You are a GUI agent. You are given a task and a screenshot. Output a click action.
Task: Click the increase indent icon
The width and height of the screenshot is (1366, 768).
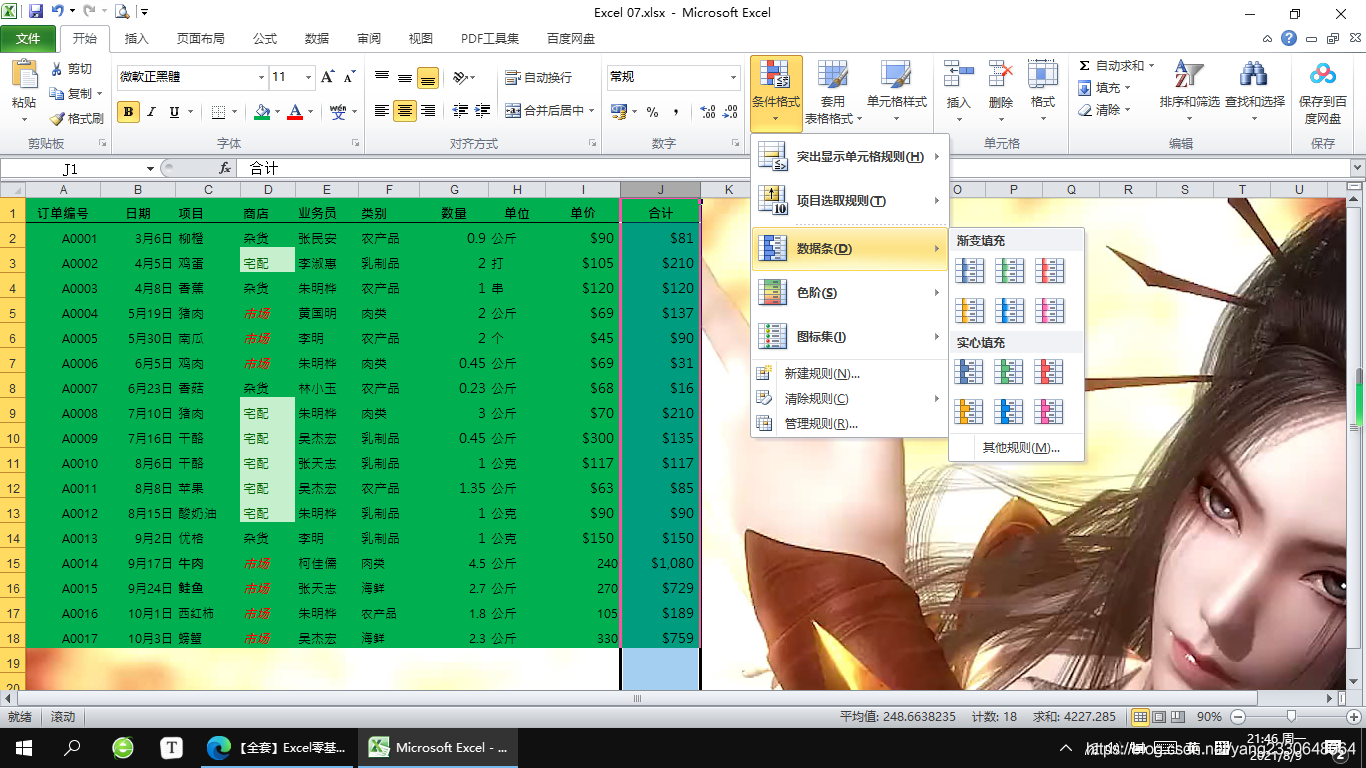[x=483, y=111]
